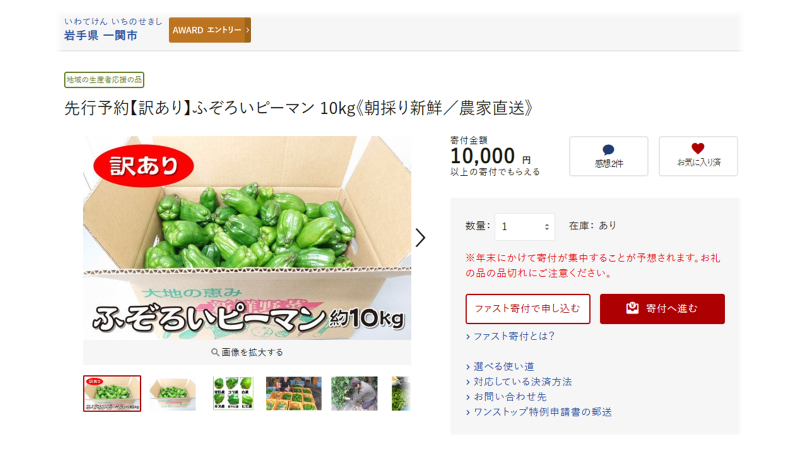
Task: Select third thumbnail of pepper grid
Action: coord(233,393)
